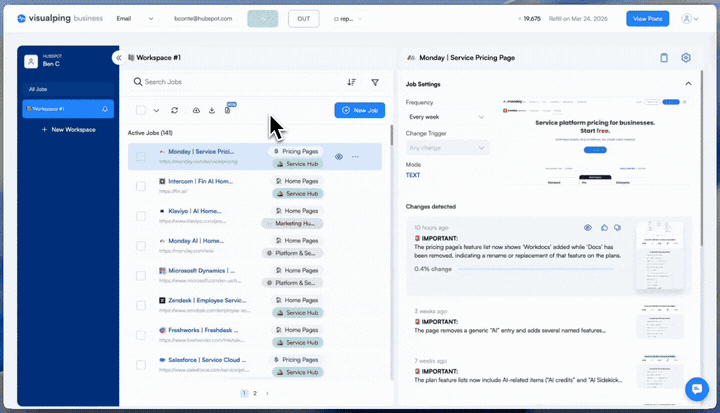Go to page 2 of the jobs list
720x413 pixels.
pyautogui.click(x=255, y=393)
